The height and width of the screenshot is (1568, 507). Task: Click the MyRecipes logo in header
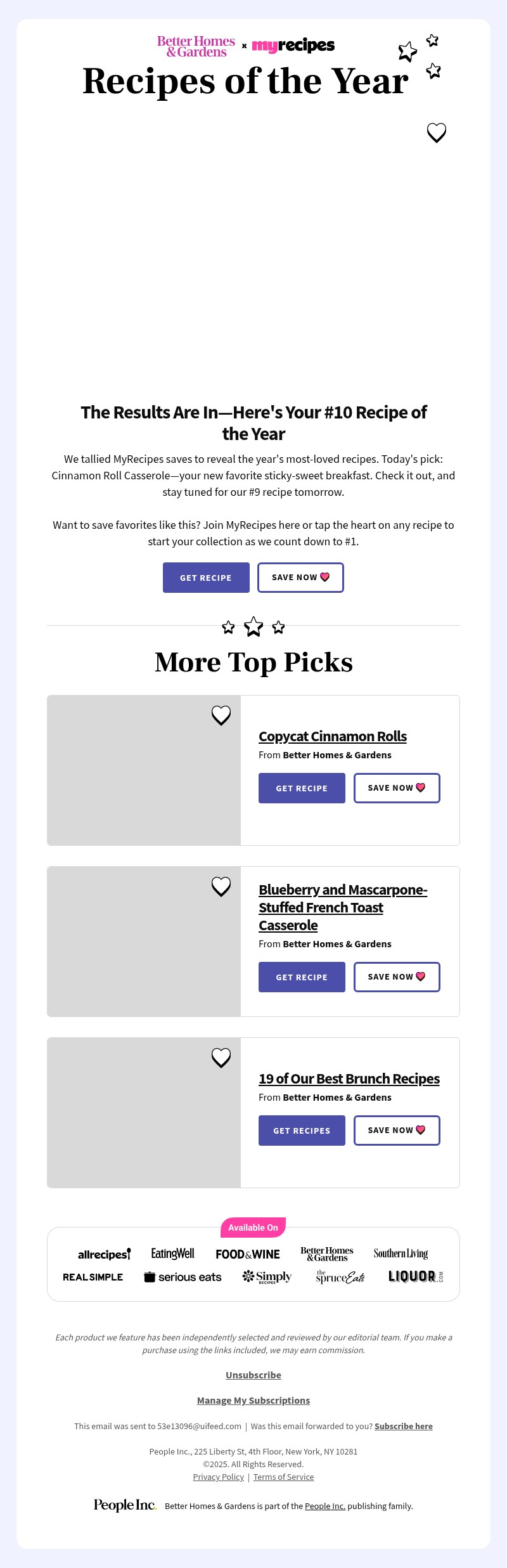293,46
